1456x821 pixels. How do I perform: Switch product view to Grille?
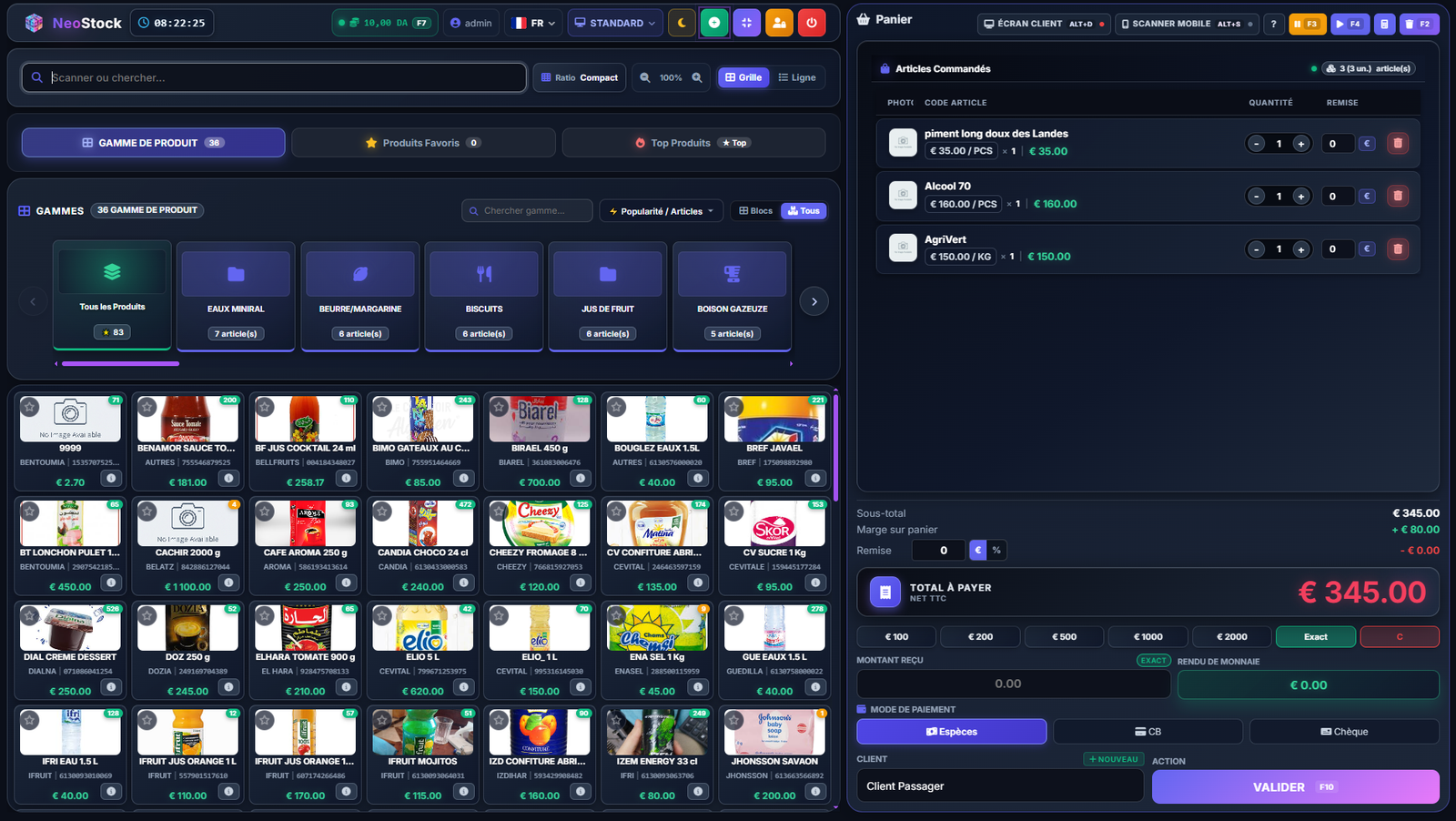click(743, 77)
